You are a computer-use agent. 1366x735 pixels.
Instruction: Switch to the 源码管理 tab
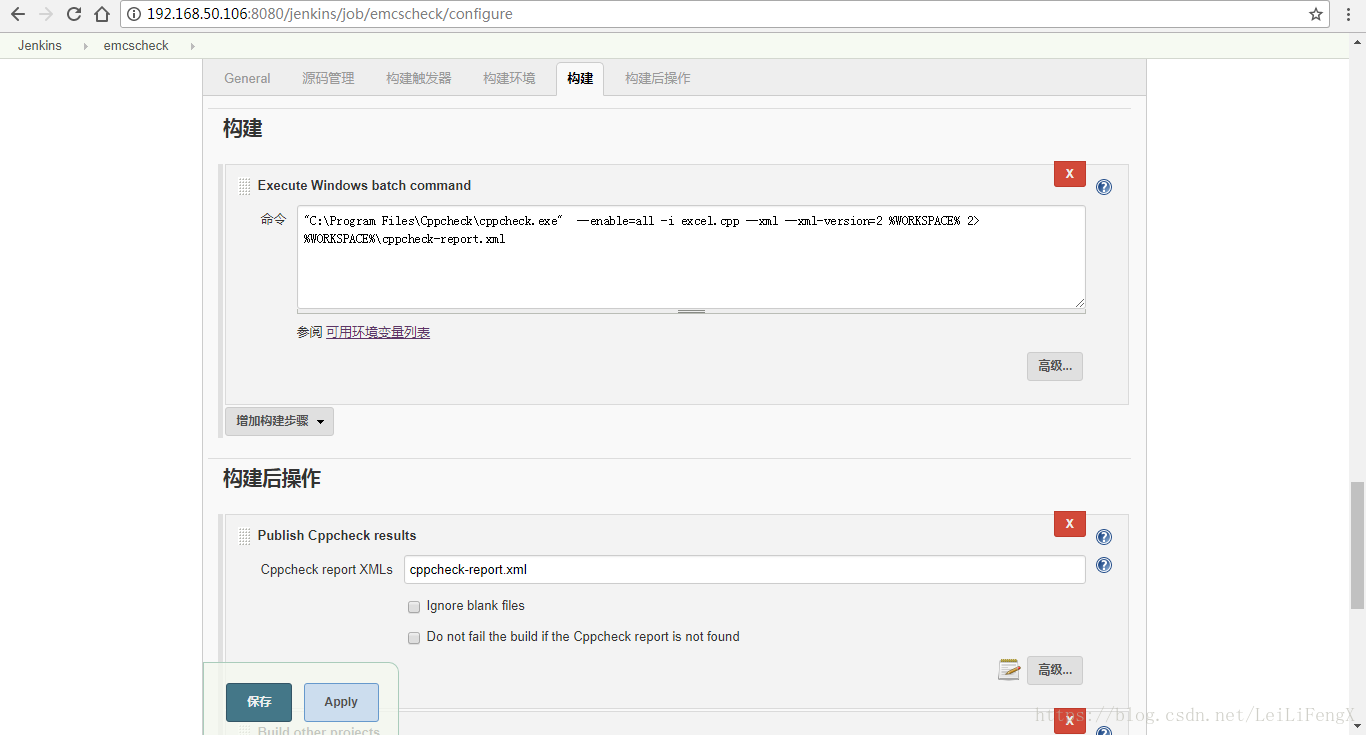[x=328, y=78]
